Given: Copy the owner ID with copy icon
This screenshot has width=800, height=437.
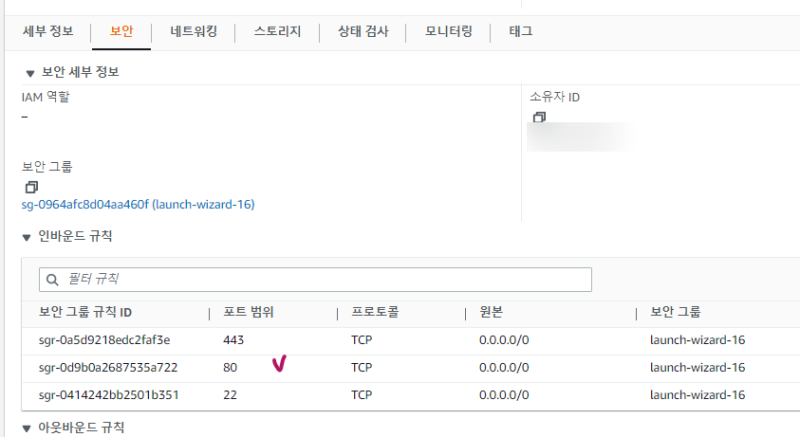Looking at the screenshot, I should [540, 117].
